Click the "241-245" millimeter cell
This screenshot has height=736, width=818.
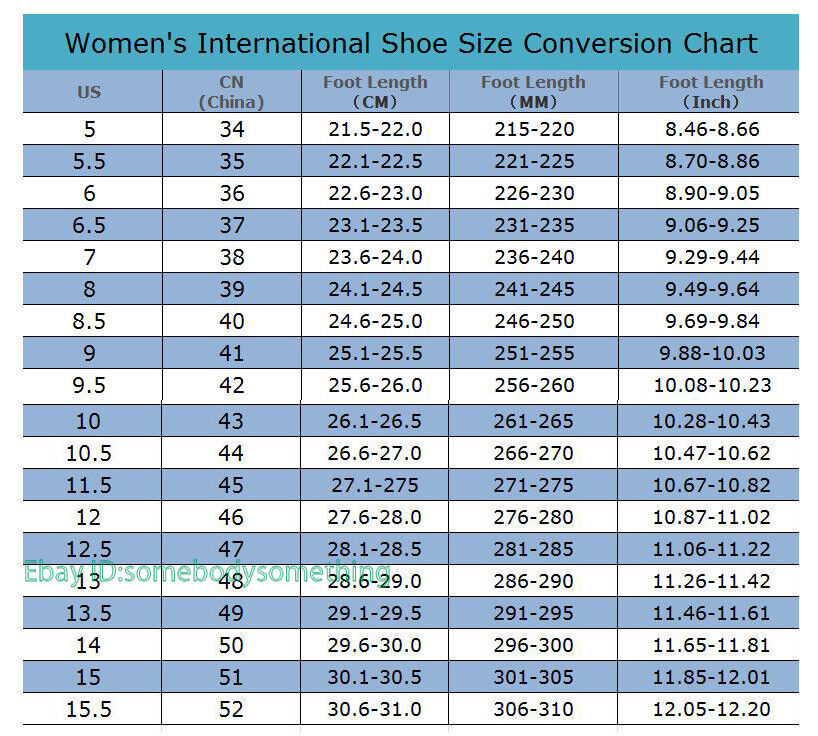coord(534,289)
